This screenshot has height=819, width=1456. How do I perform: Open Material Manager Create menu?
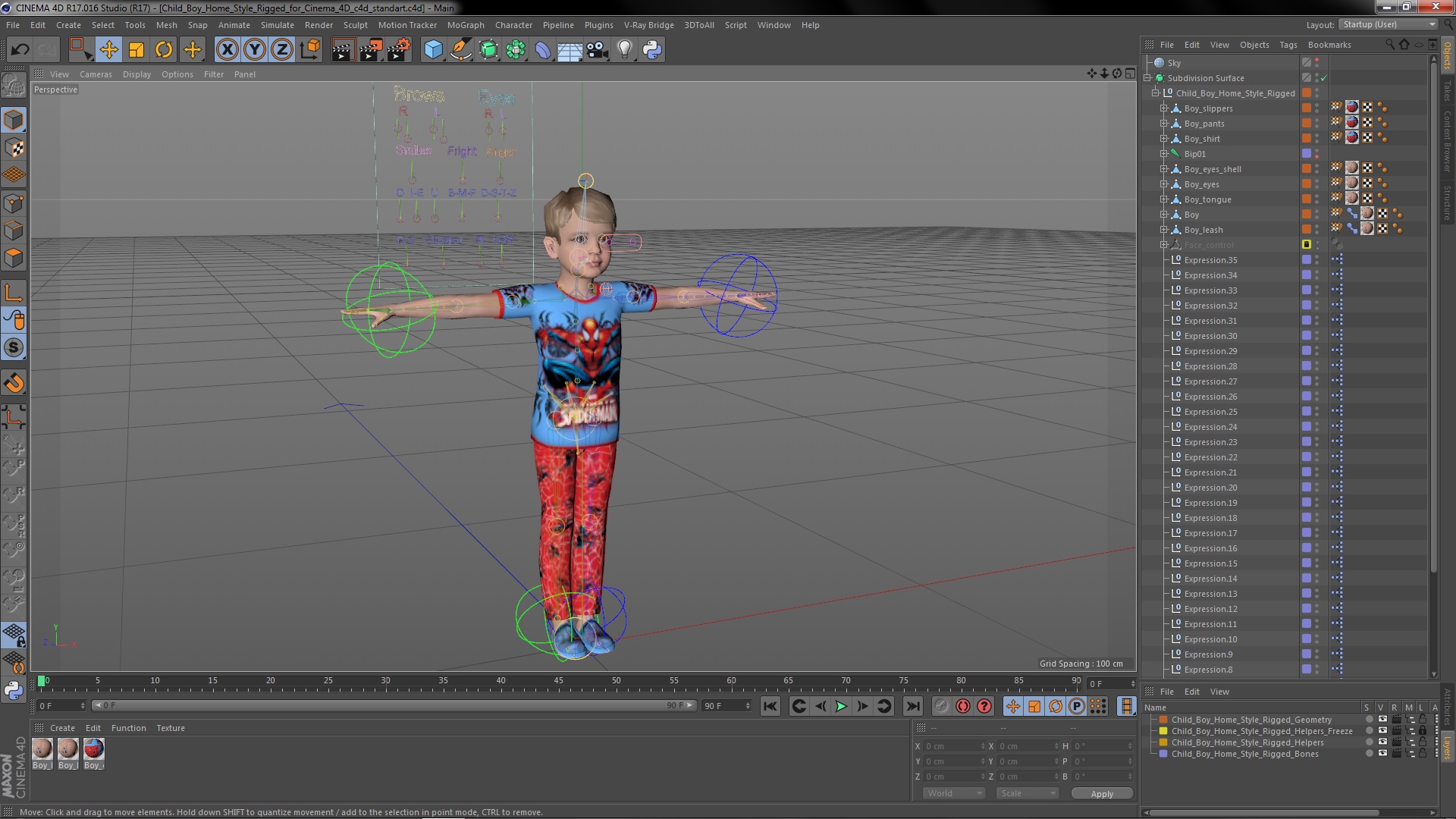click(x=62, y=728)
